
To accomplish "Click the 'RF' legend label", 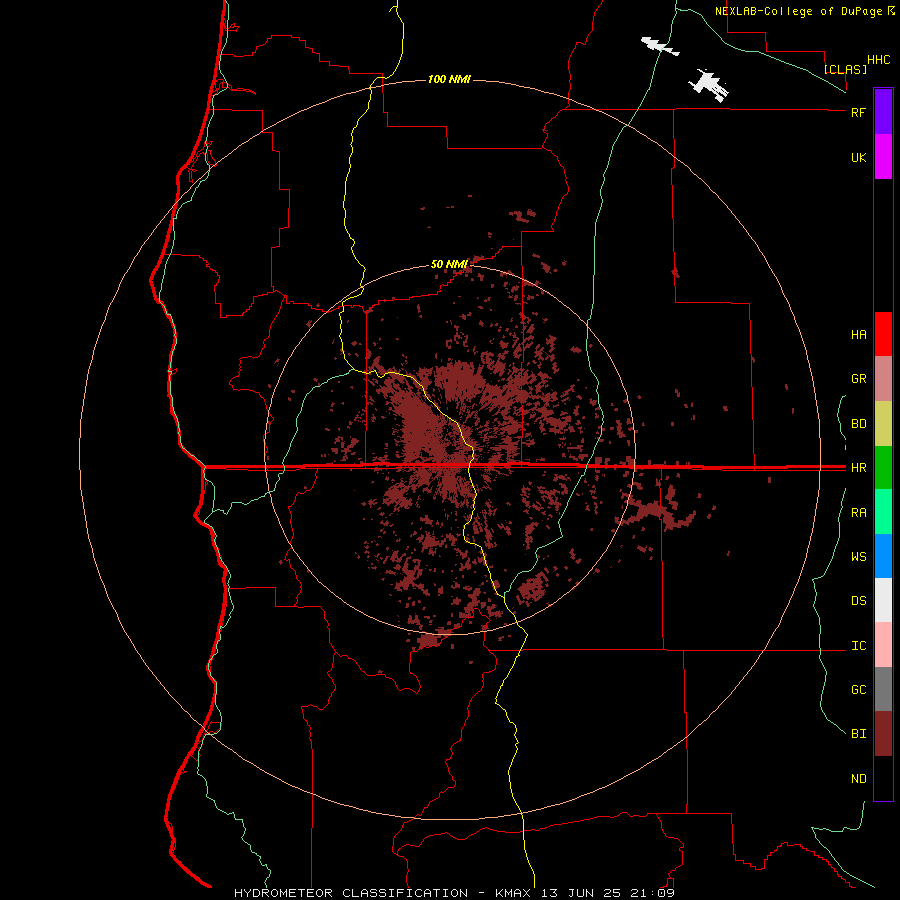I will (858, 112).
